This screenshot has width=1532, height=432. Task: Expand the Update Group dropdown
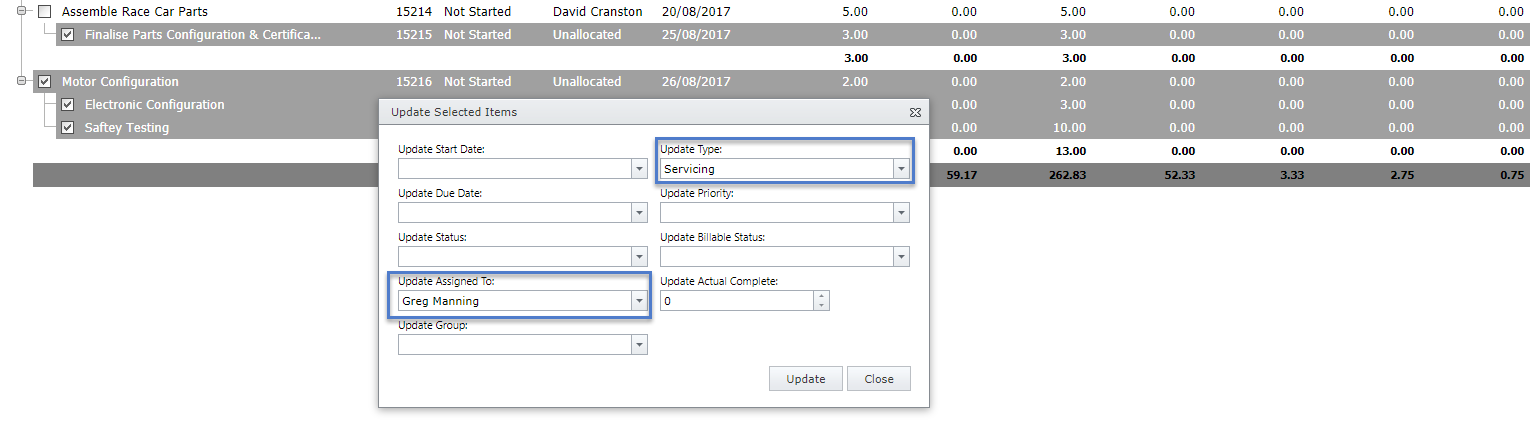coord(639,345)
